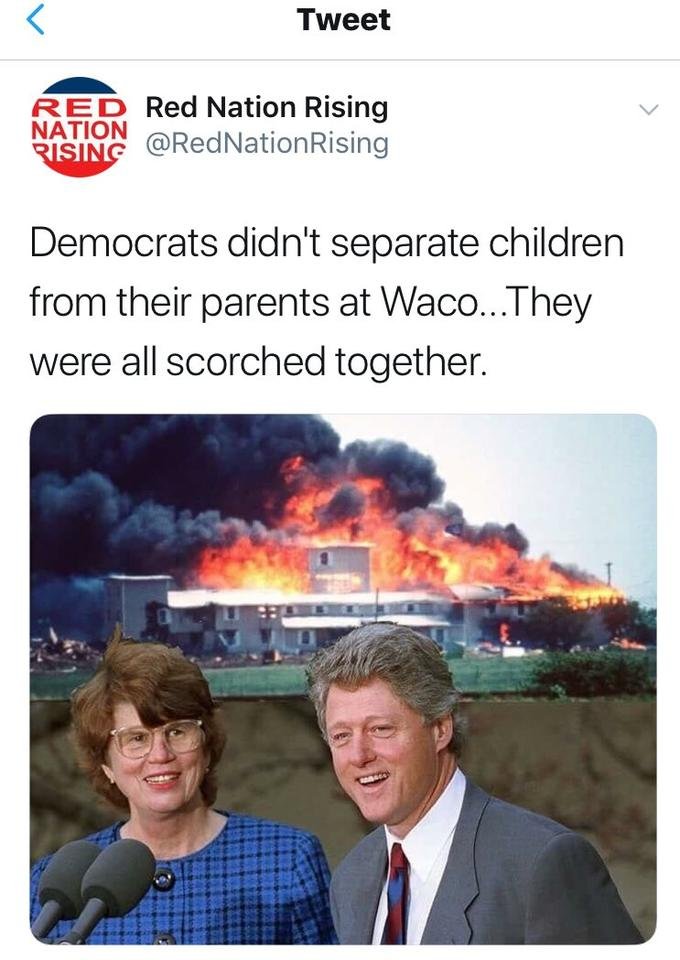Tap the Tweet header title
This screenshot has width=680, height=960.
pyautogui.click(x=343, y=20)
